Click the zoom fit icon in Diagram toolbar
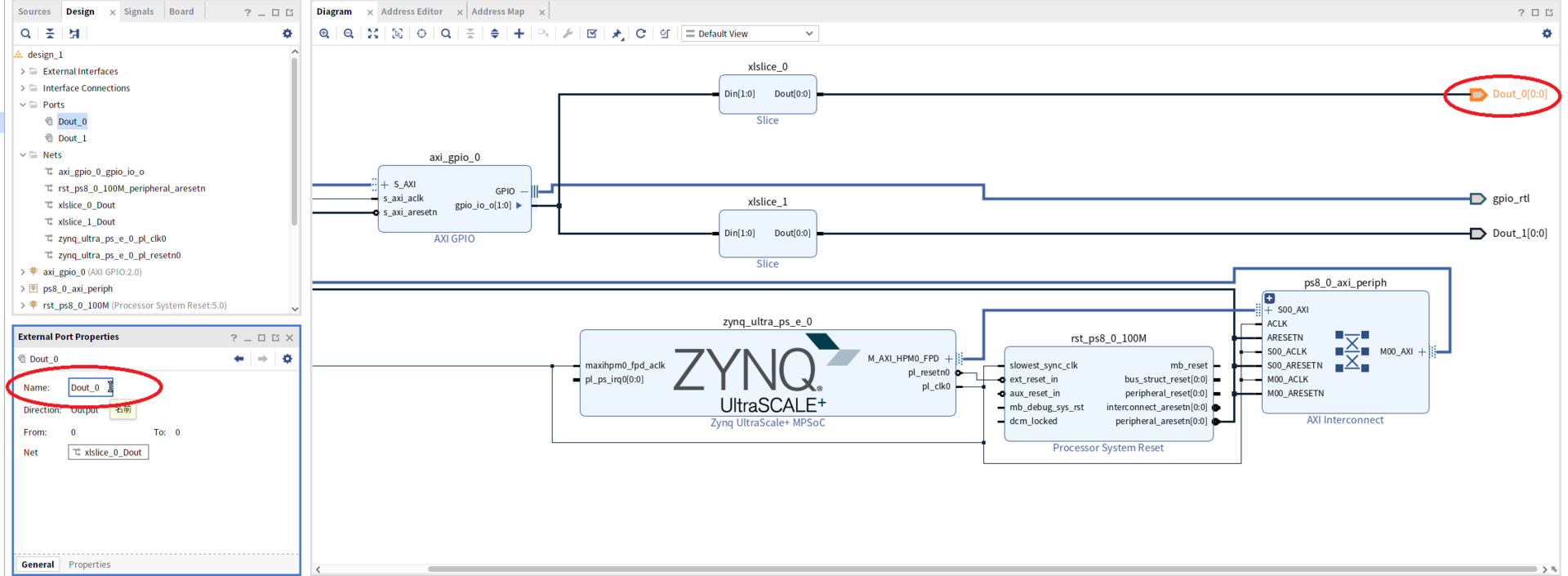The image size is (1568, 576). click(x=373, y=33)
